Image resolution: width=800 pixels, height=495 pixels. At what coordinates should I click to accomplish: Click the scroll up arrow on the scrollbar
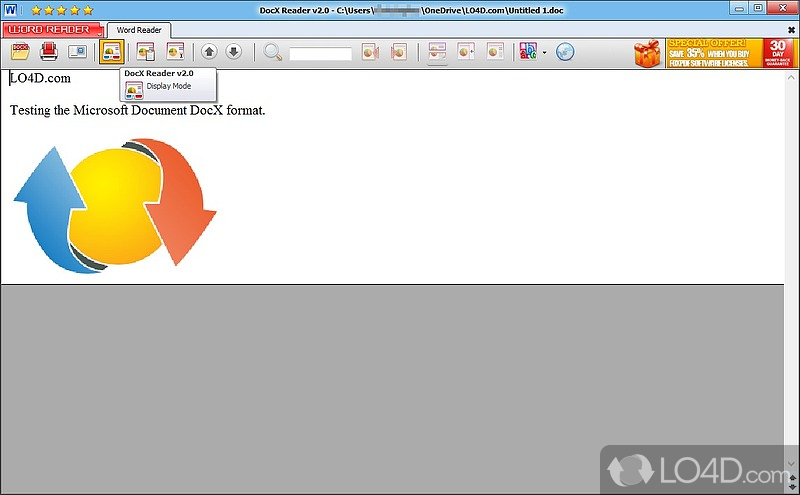(x=792, y=76)
